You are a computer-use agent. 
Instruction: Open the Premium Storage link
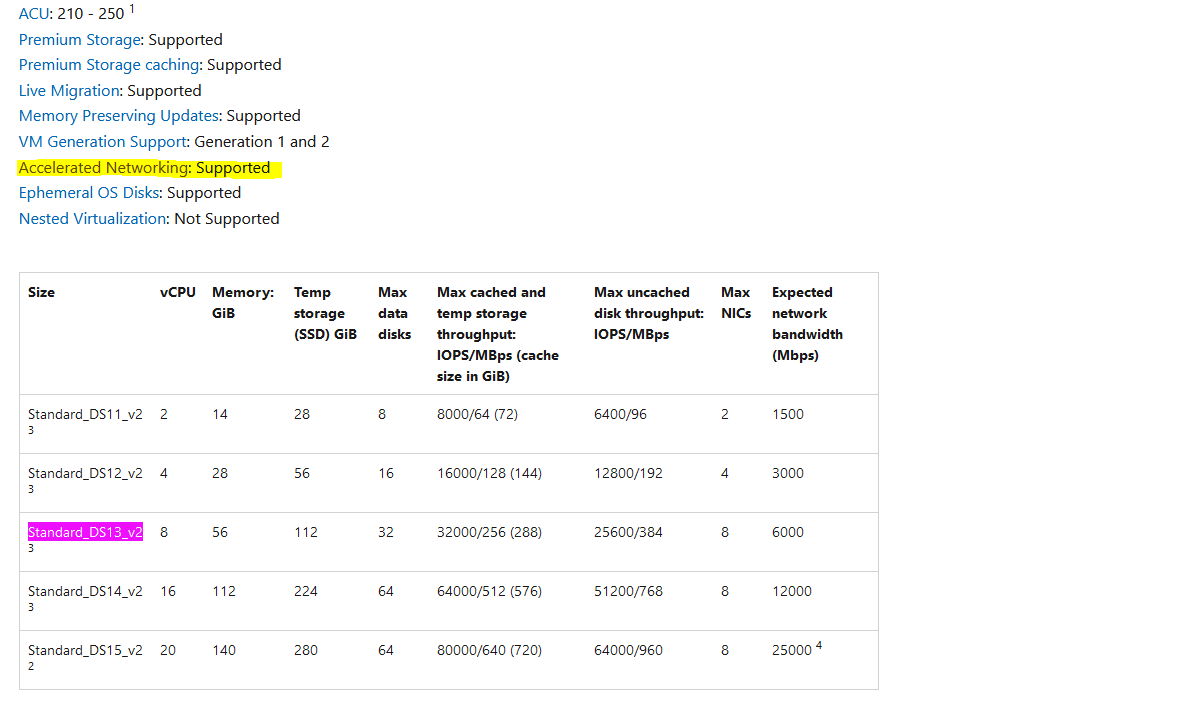tap(80, 40)
